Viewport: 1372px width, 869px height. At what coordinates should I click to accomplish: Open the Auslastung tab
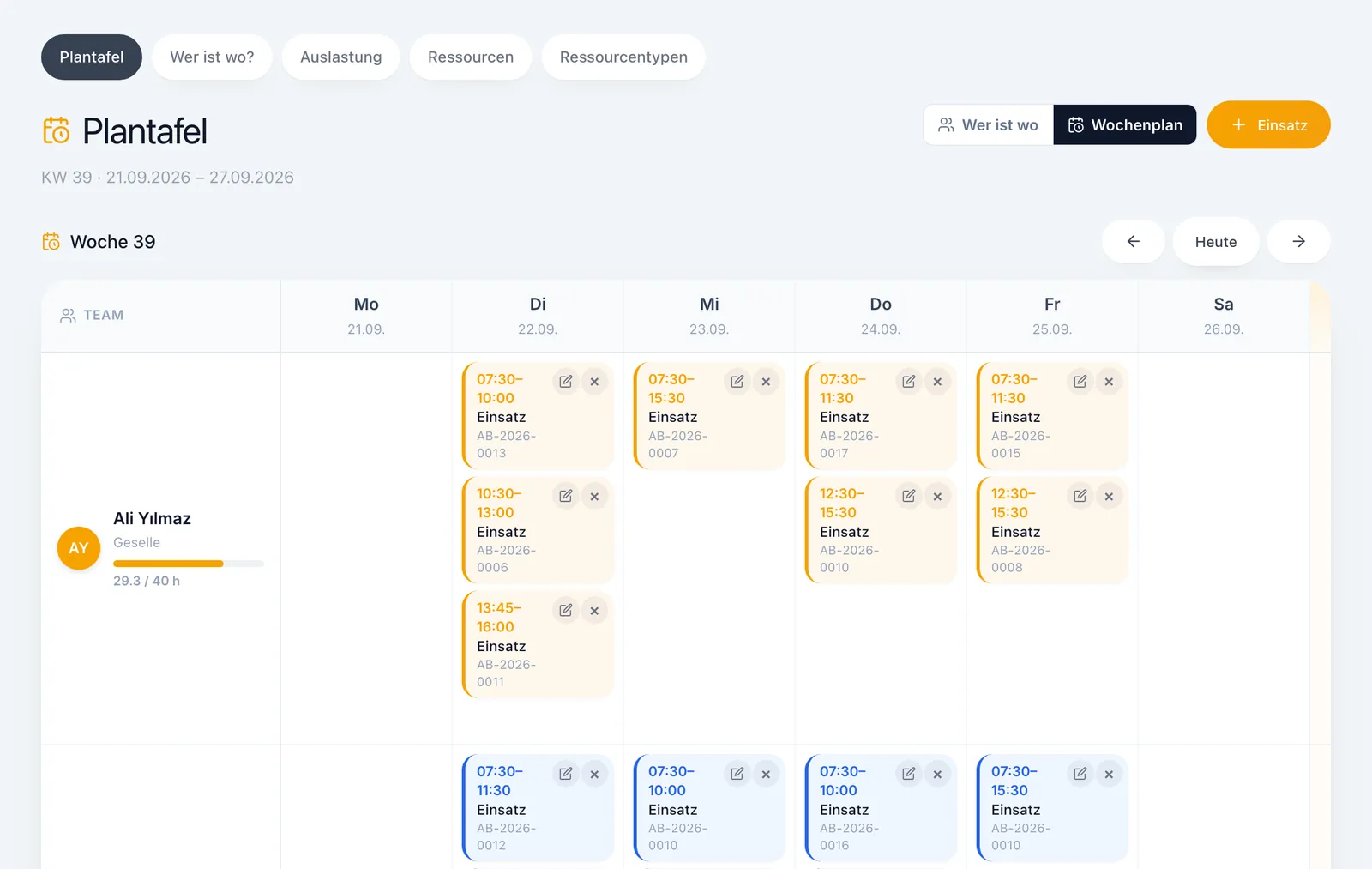coord(341,57)
